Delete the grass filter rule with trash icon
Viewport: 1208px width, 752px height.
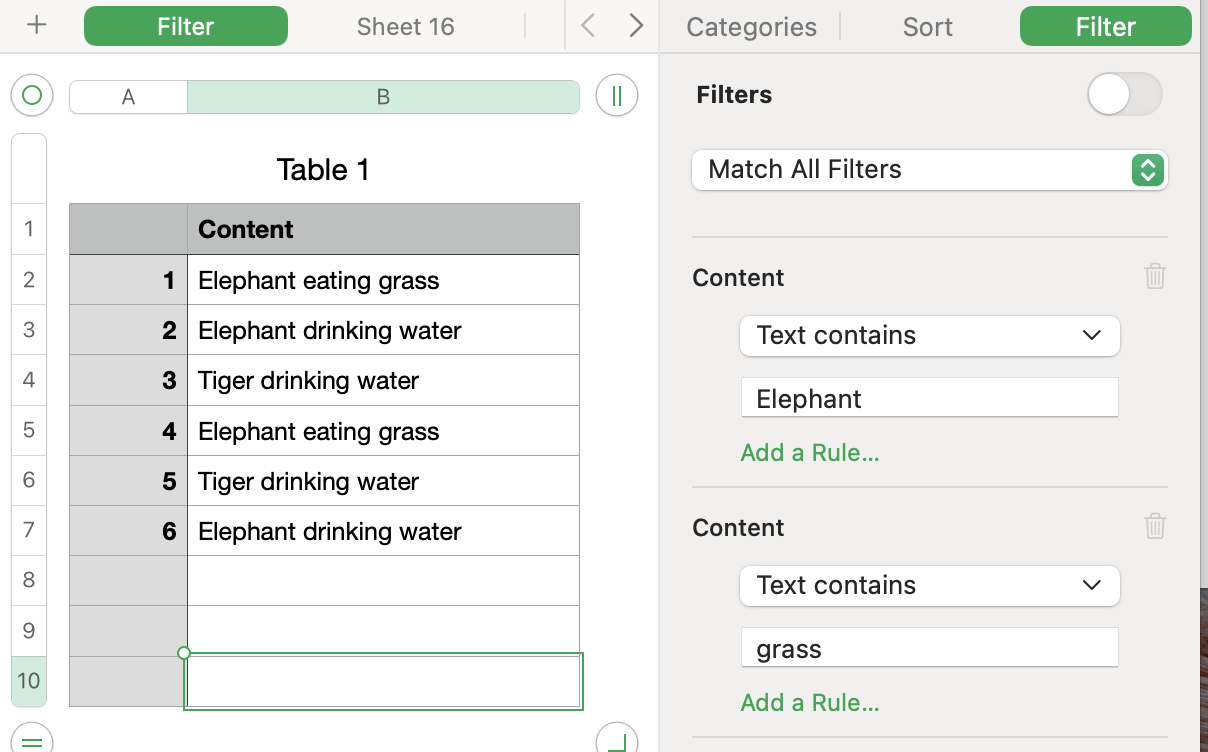point(1155,526)
